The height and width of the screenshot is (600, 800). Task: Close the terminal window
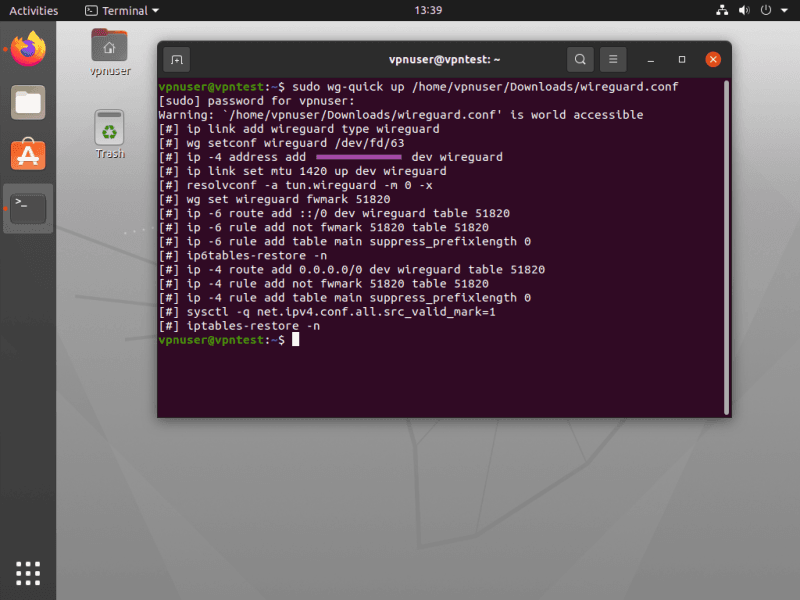tap(713, 59)
